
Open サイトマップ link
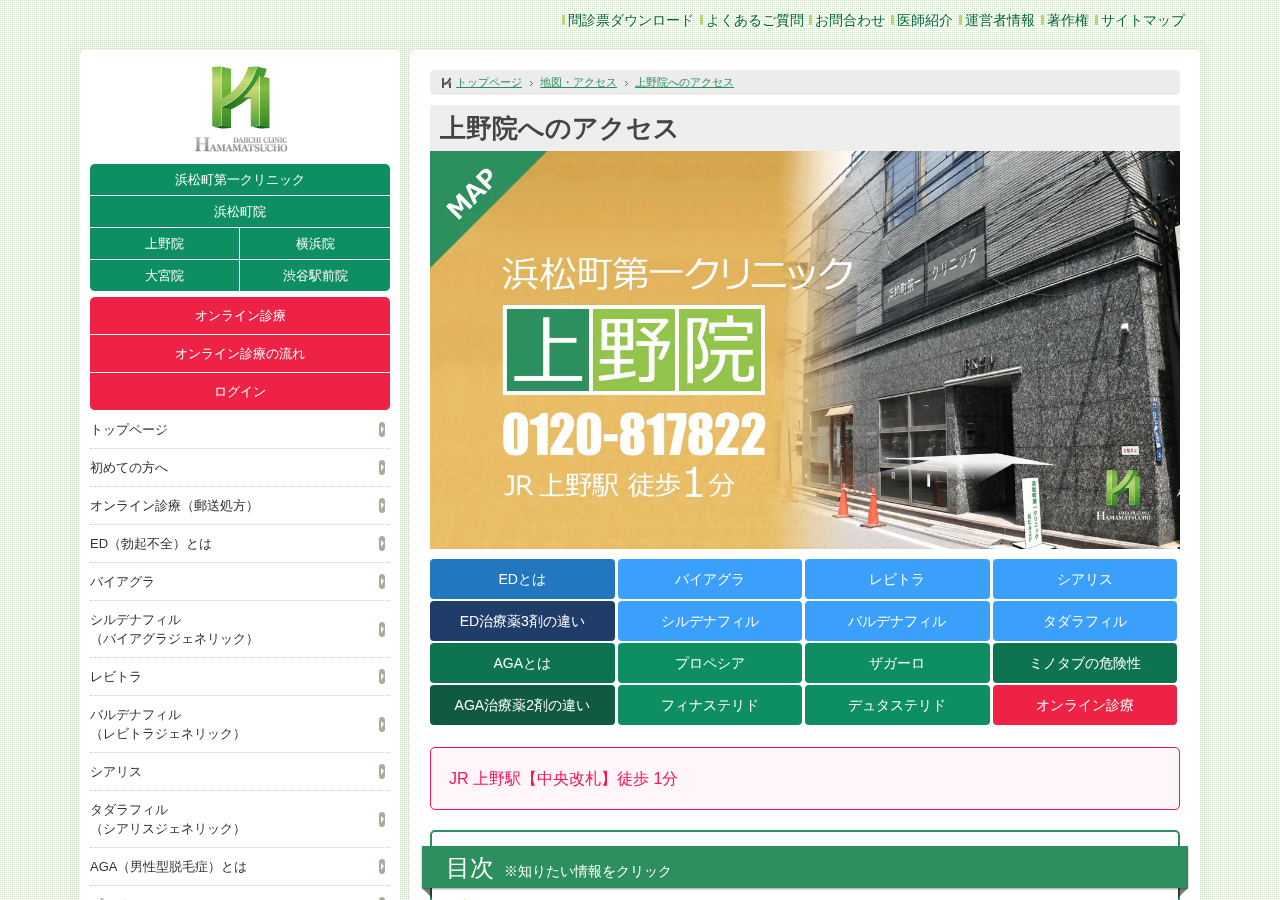(x=1142, y=20)
